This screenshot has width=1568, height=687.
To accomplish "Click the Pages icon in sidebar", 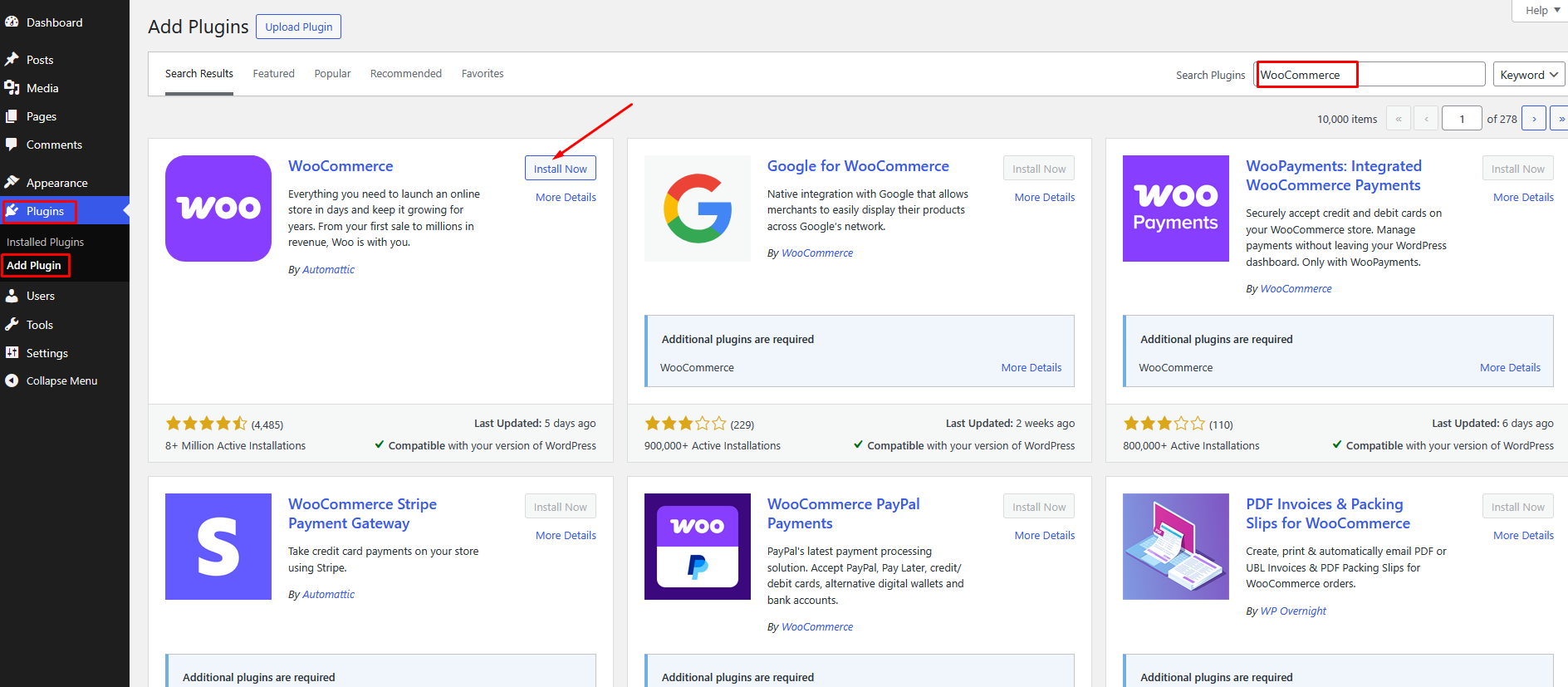I will click(12, 116).
